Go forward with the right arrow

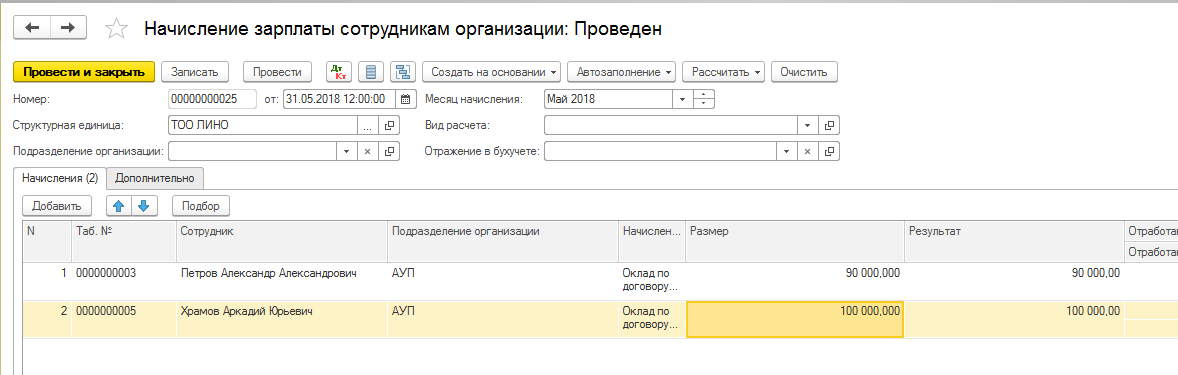pyautogui.click(x=68, y=28)
